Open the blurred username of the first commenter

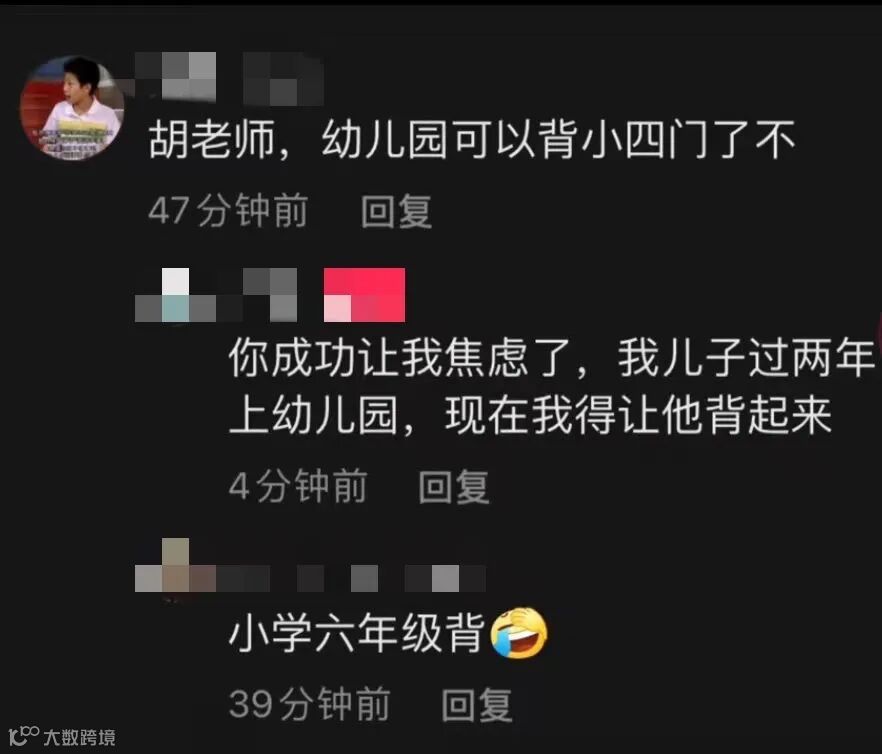click(x=230, y=79)
